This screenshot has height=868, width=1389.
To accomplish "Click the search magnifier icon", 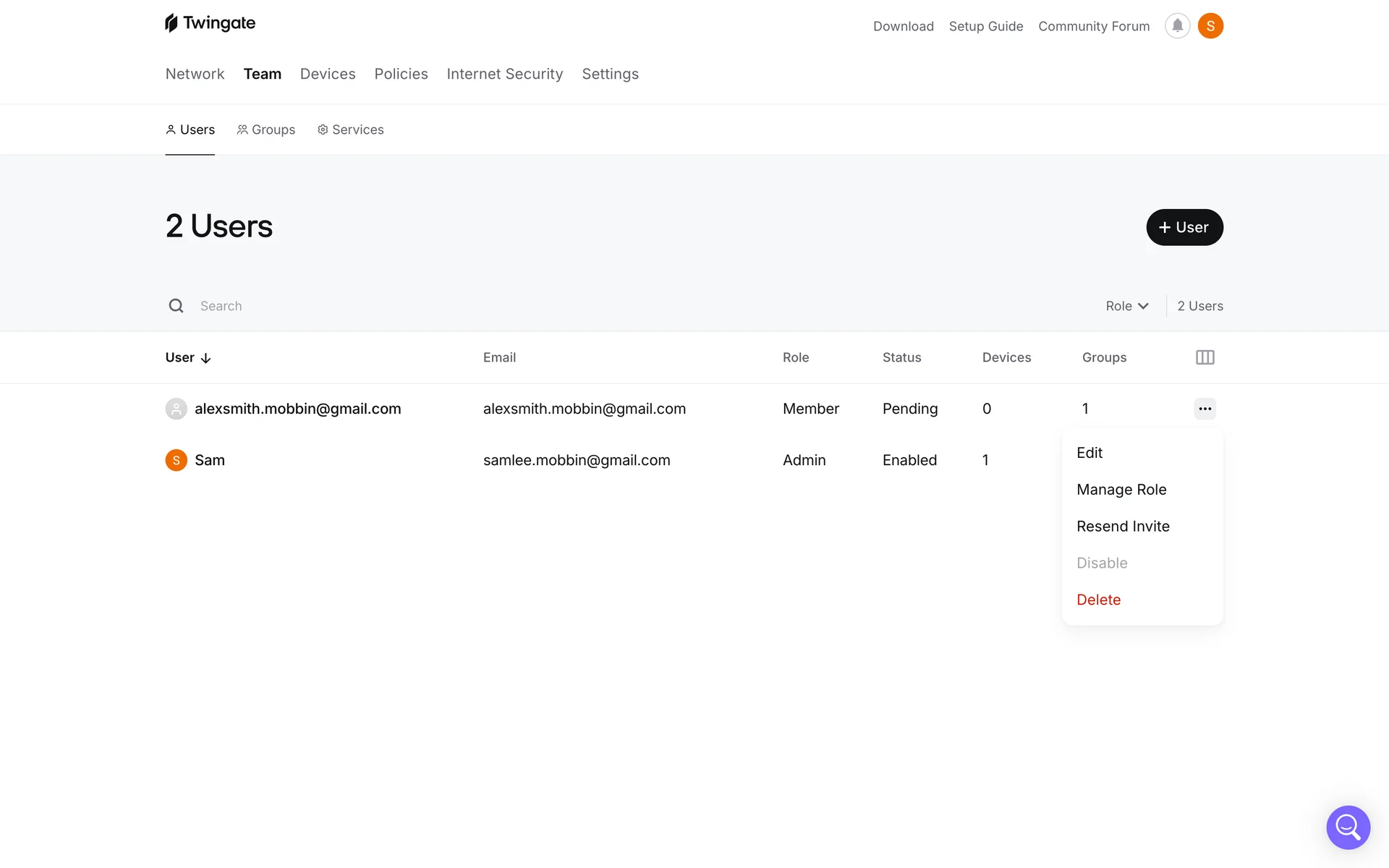I will click(x=176, y=306).
